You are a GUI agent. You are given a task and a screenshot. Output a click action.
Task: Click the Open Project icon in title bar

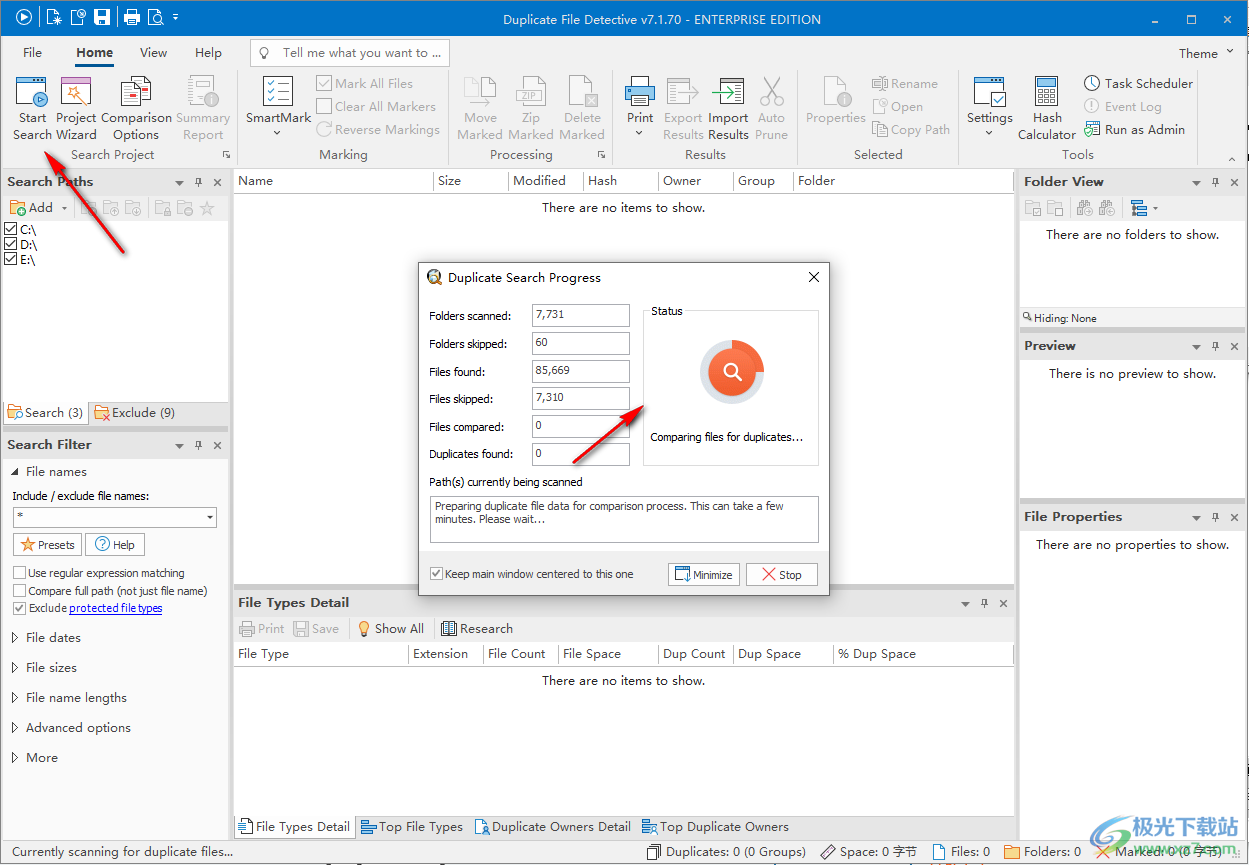tap(78, 17)
